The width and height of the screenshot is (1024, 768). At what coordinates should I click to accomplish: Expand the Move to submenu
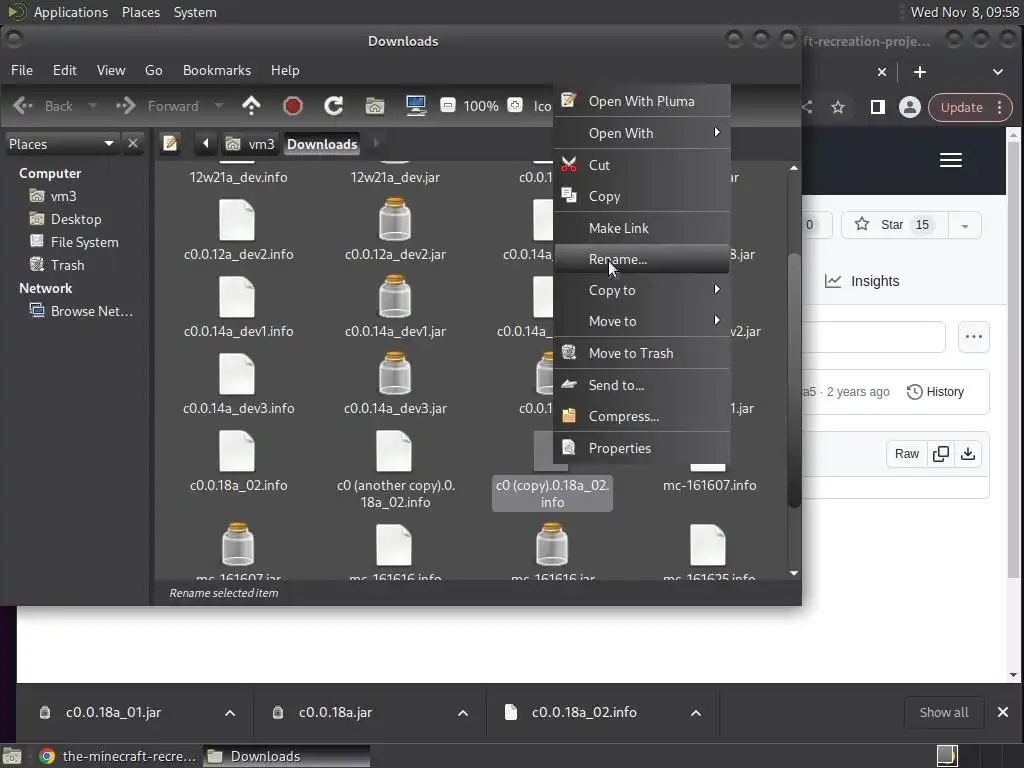641,321
